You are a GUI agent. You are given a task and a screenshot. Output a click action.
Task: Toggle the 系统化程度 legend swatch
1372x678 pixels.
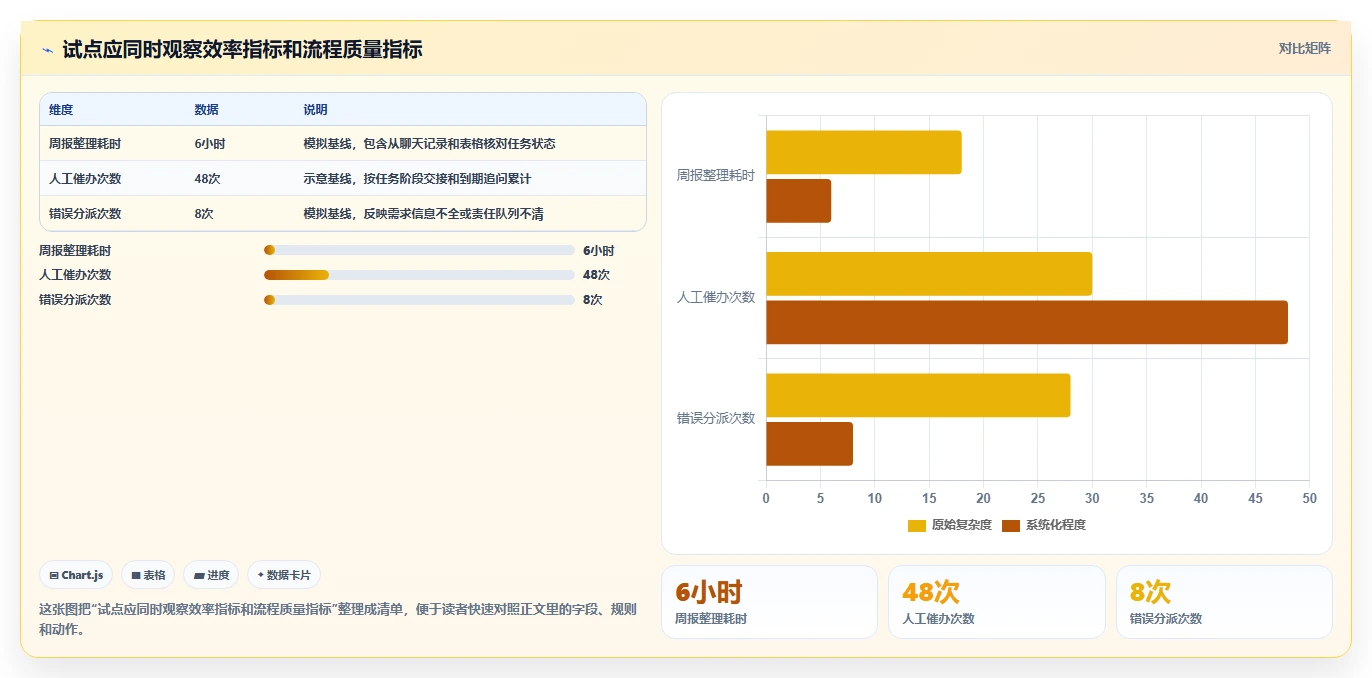[x=1011, y=525]
